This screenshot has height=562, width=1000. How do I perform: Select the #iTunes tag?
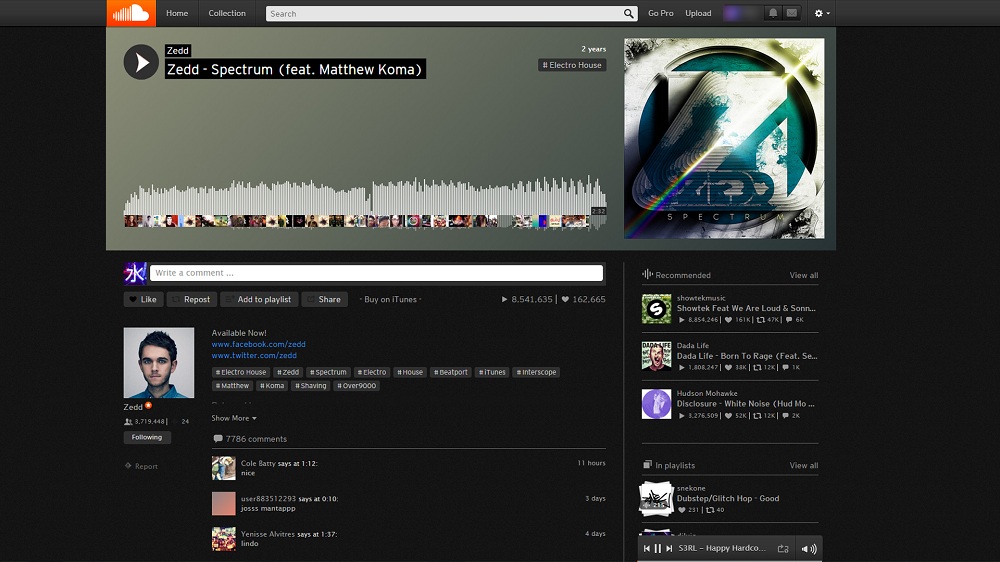point(492,372)
